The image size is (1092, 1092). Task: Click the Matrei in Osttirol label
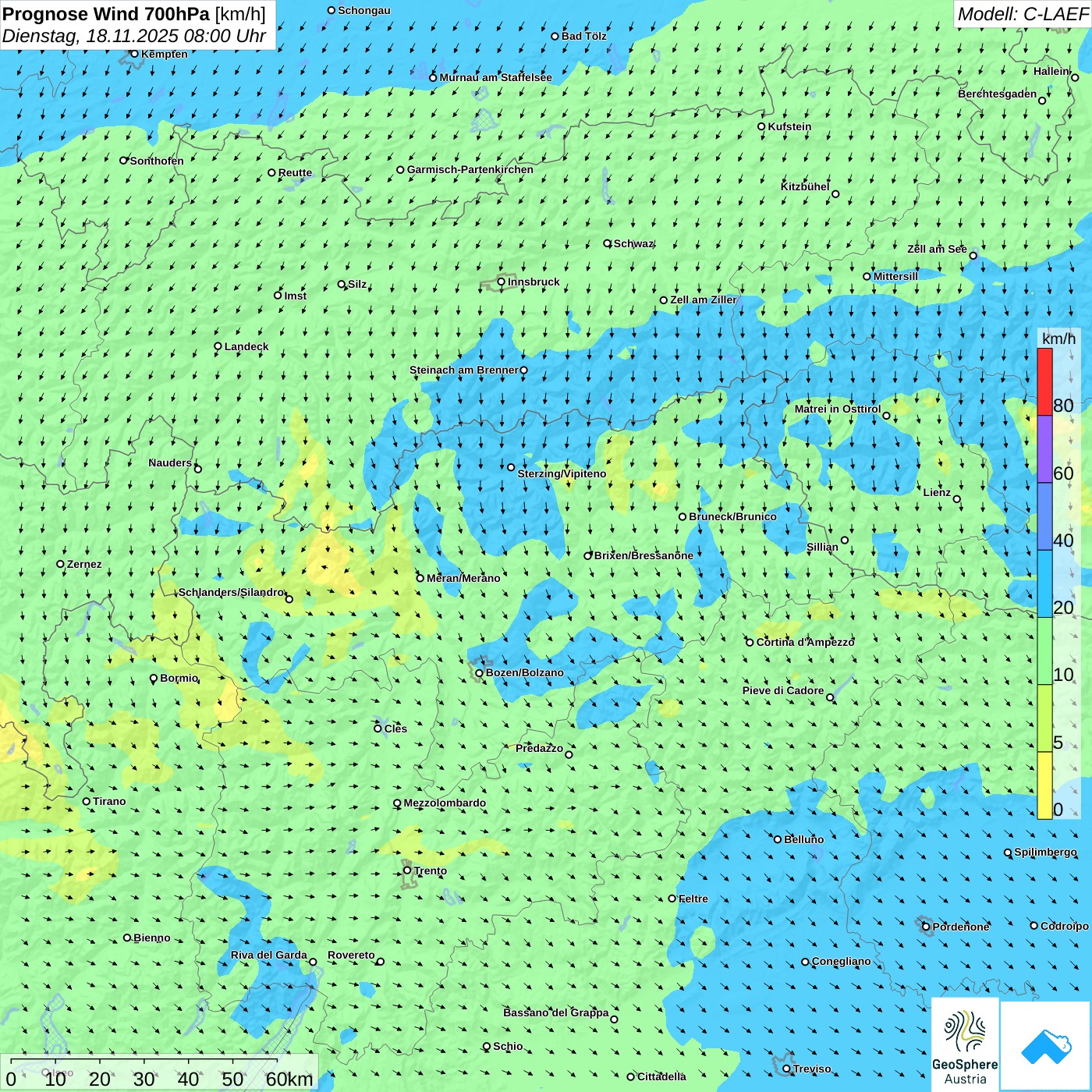pos(838,409)
